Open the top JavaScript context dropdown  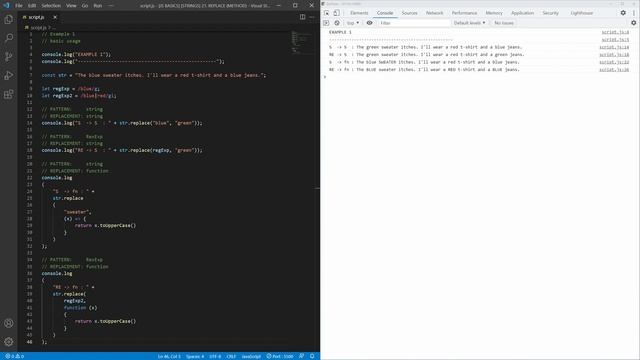pyautogui.click(x=353, y=23)
